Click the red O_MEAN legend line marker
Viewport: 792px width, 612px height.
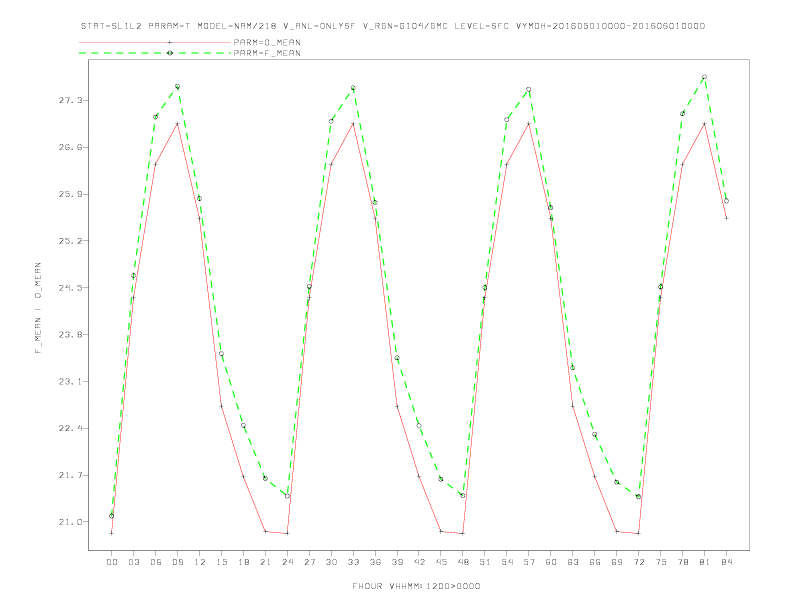(x=170, y=42)
